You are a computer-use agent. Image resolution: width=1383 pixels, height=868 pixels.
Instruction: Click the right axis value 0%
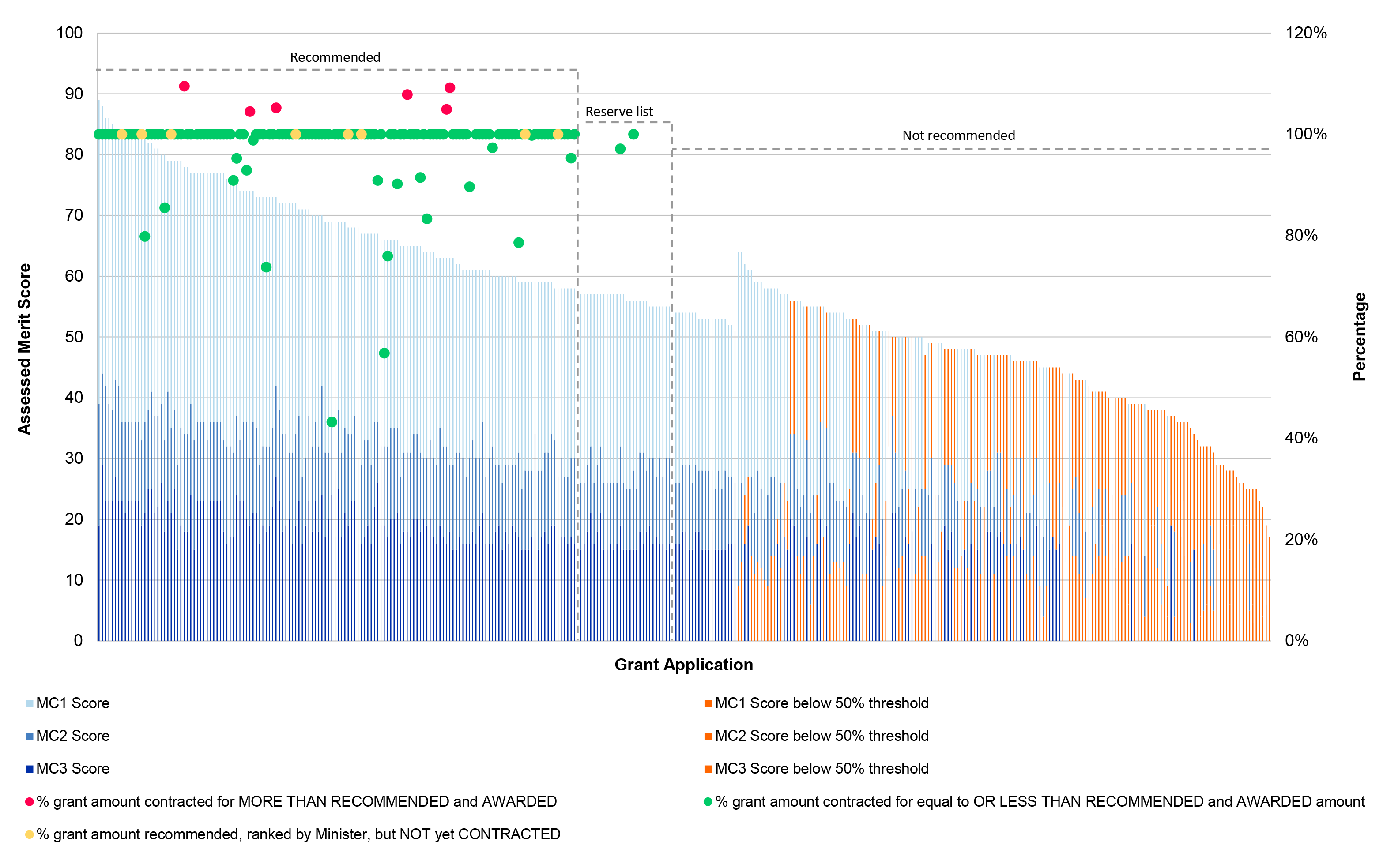[x=1297, y=641]
